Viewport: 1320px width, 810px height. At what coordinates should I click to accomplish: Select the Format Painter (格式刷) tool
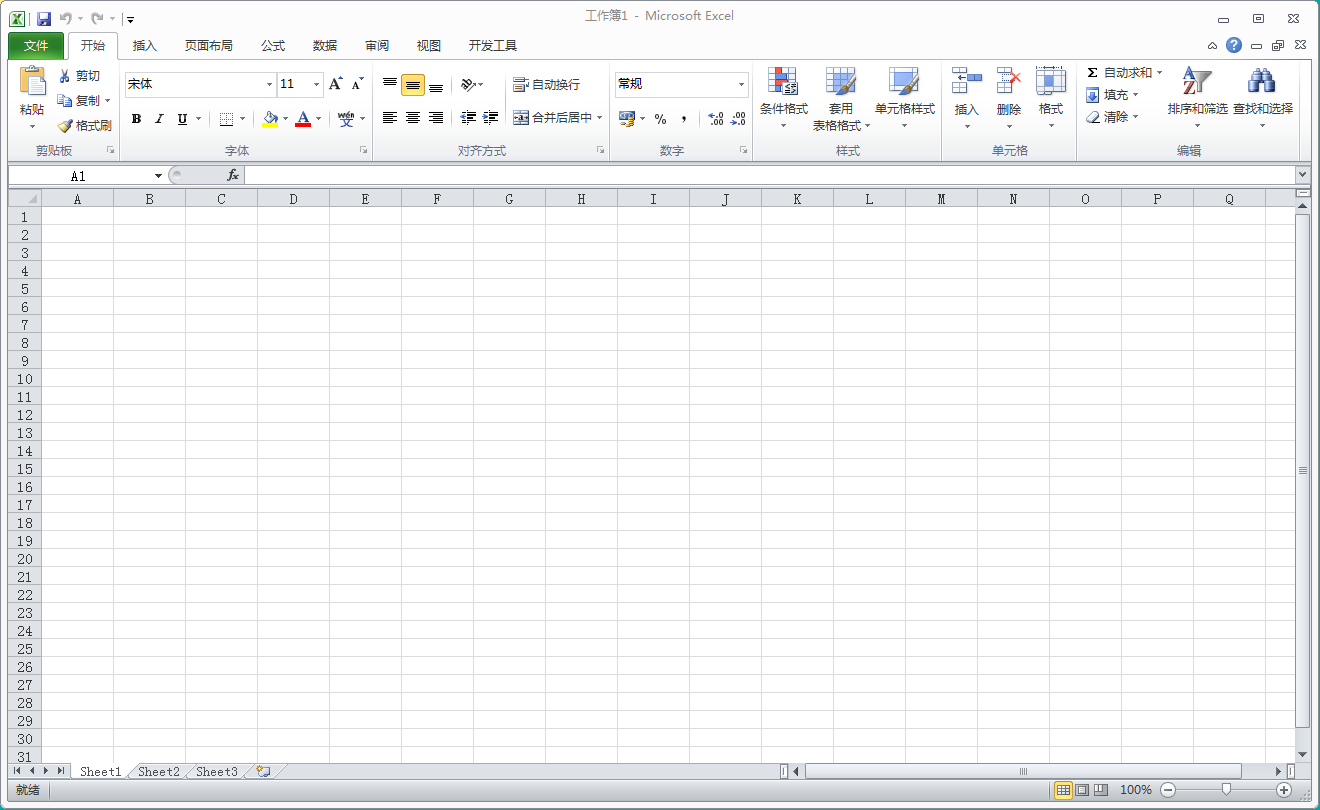coord(84,126)
